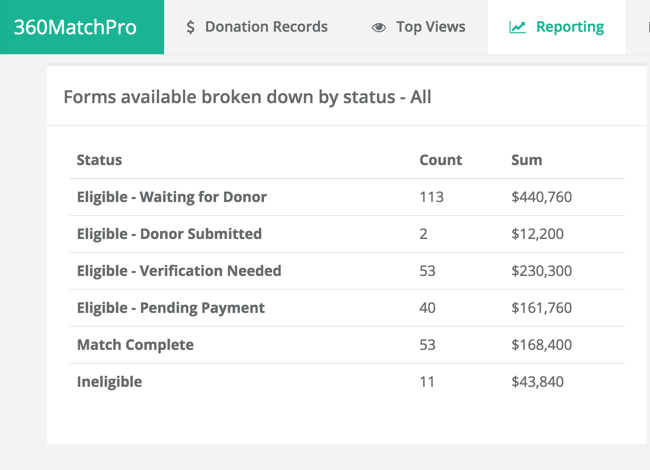
Task: Click the dollar sign icon
Action: (191, 27)
